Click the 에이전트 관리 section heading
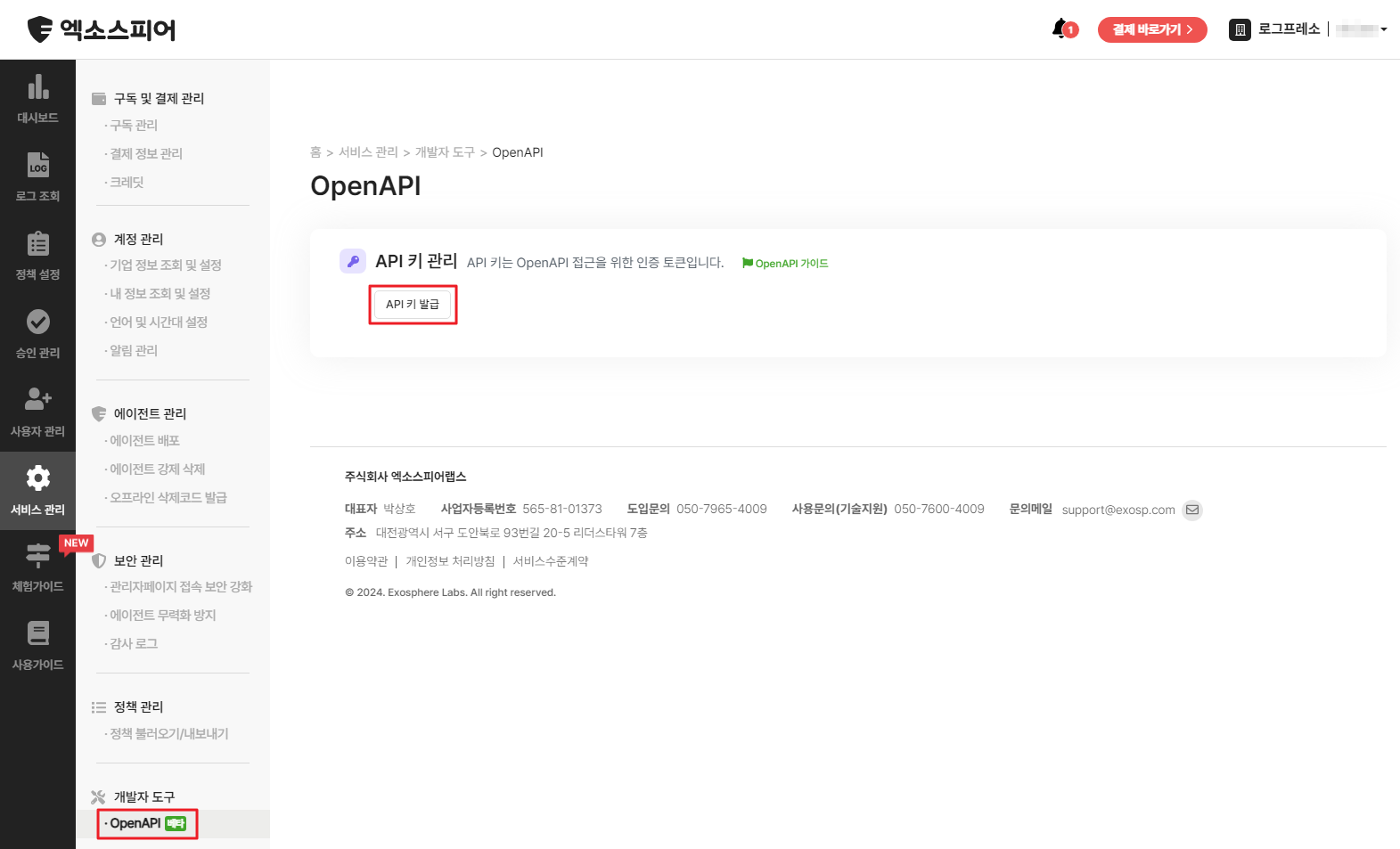The height and width of the screenshot is (849, 1400). [x=151, y=413]
